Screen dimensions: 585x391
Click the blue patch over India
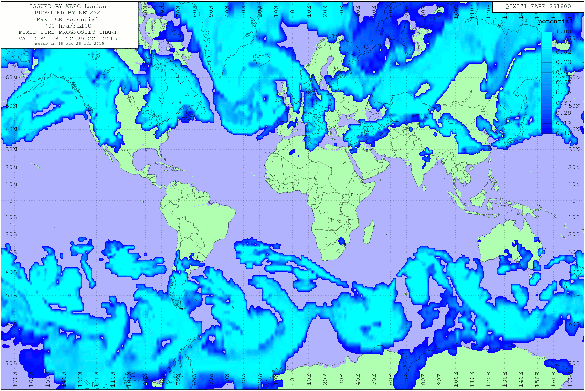[x=425, y=157]
